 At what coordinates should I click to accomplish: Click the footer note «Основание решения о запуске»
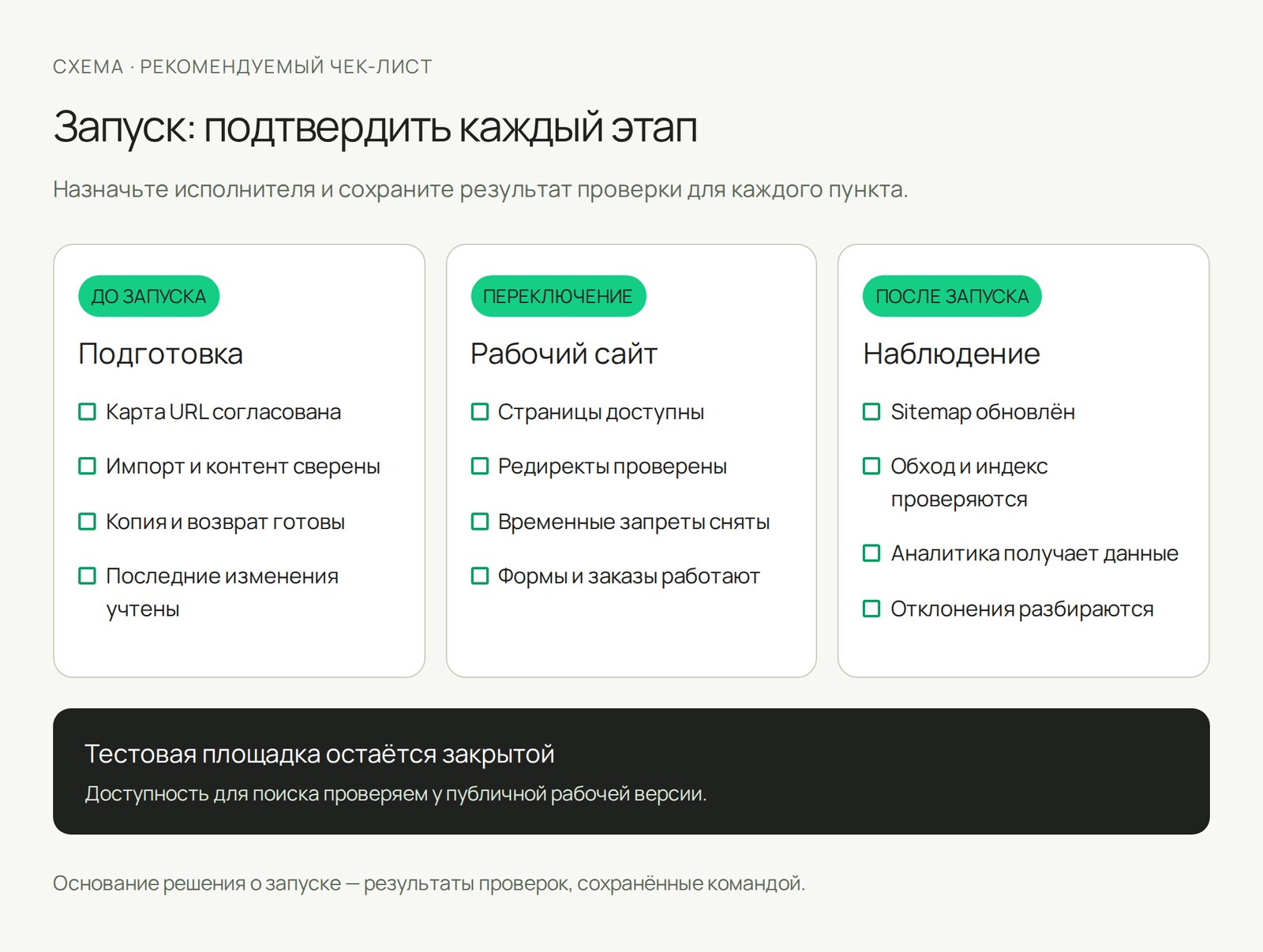coord(429,883)
